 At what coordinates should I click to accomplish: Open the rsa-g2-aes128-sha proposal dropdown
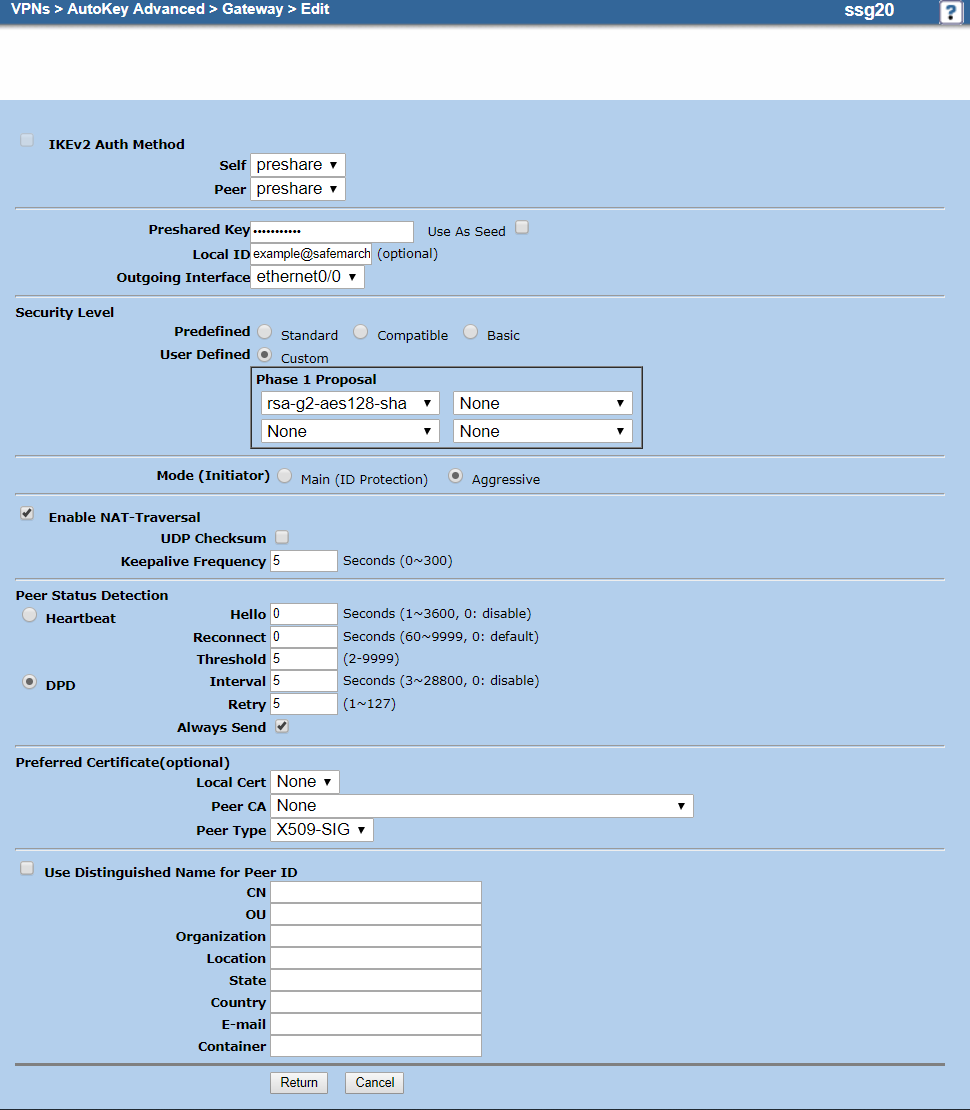pos(350,403)
